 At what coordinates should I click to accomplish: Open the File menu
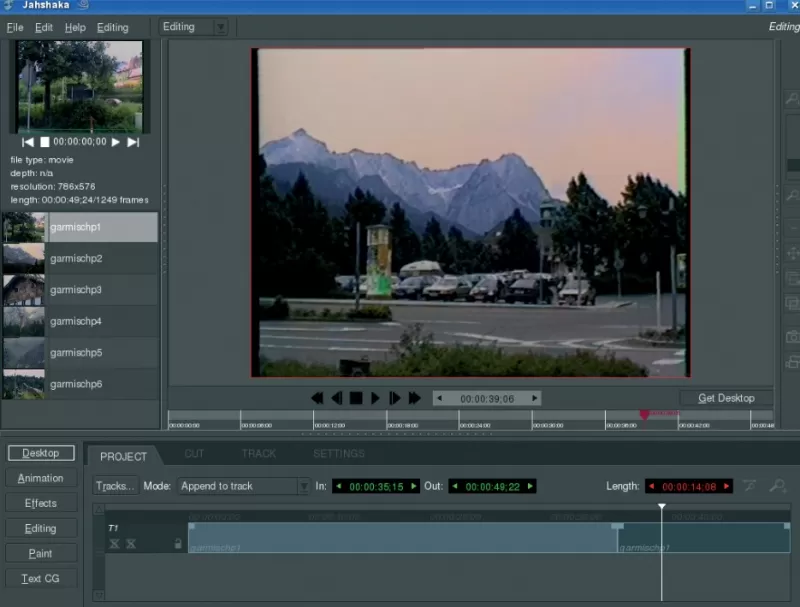coord(14,27)
